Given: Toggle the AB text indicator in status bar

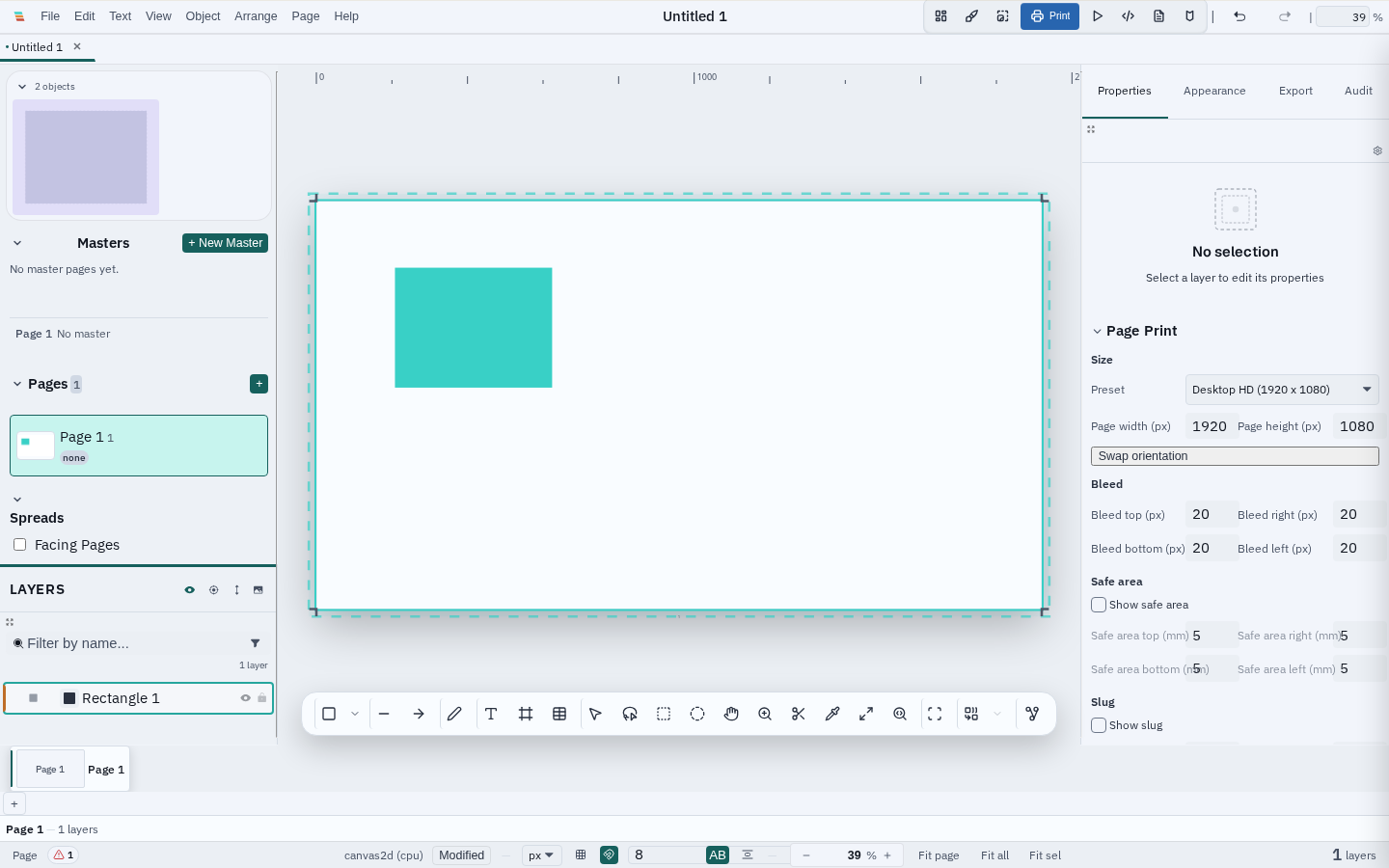Looking at the screenshot, I should pos(718,855).
